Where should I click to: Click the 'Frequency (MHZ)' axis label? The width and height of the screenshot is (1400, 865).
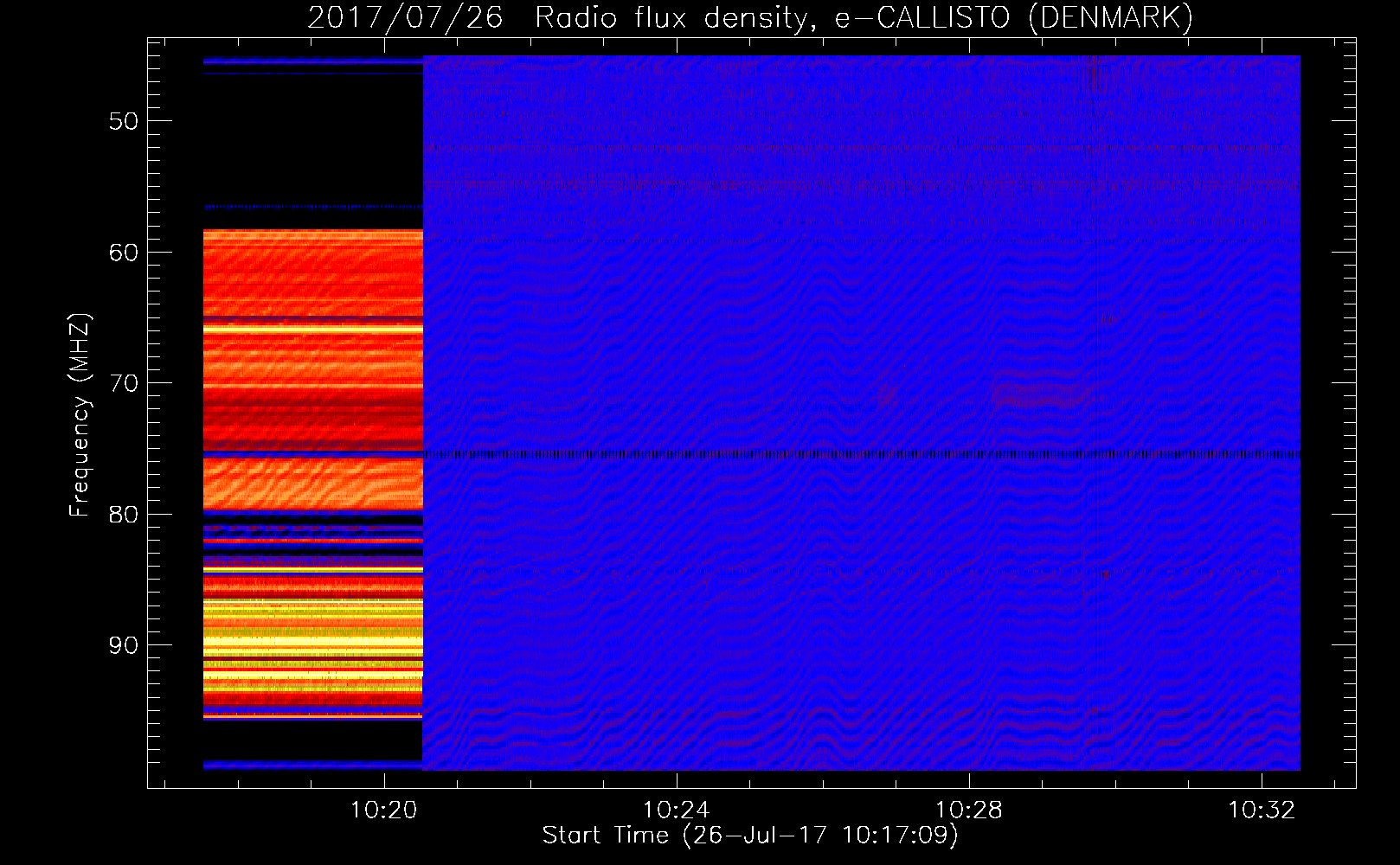(x=80, y=416)
